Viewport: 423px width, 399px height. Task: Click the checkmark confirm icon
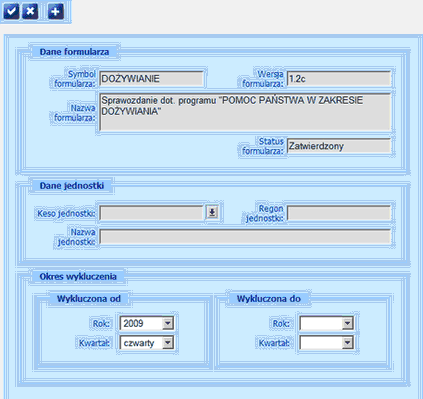[11, 11]
